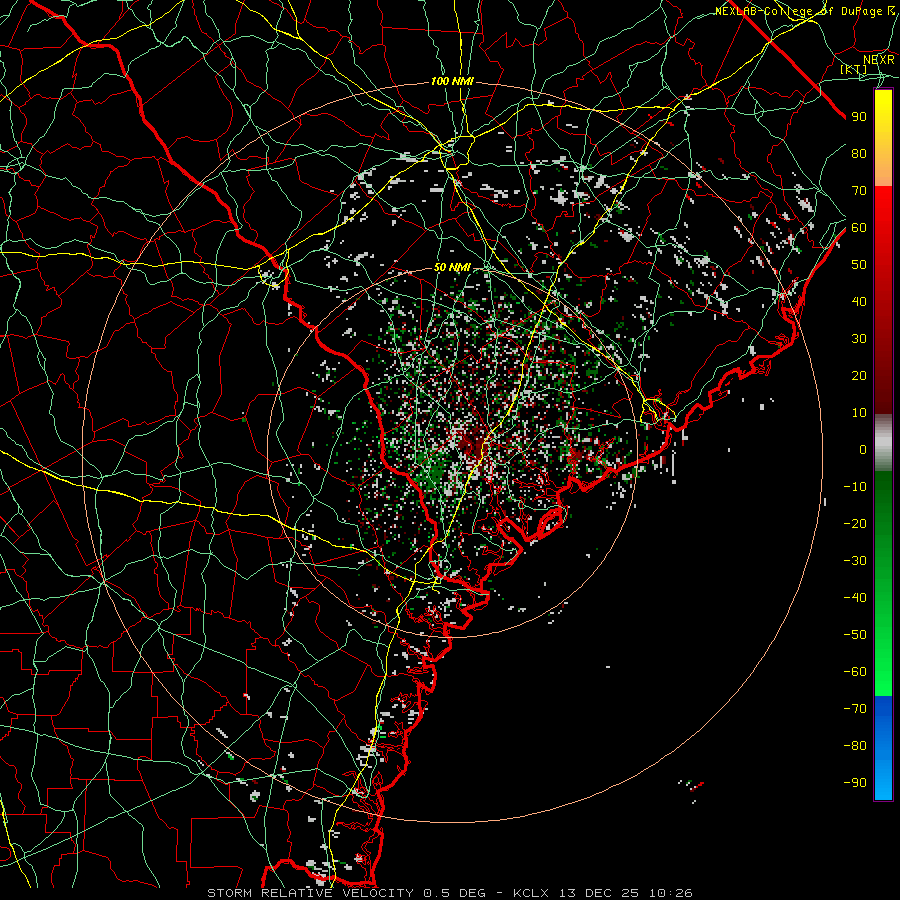Image resolution: width=900 pixels, height=900 pixels.
Task: Click the -90 value on velocity scale
Action: [x=855, y=783]
